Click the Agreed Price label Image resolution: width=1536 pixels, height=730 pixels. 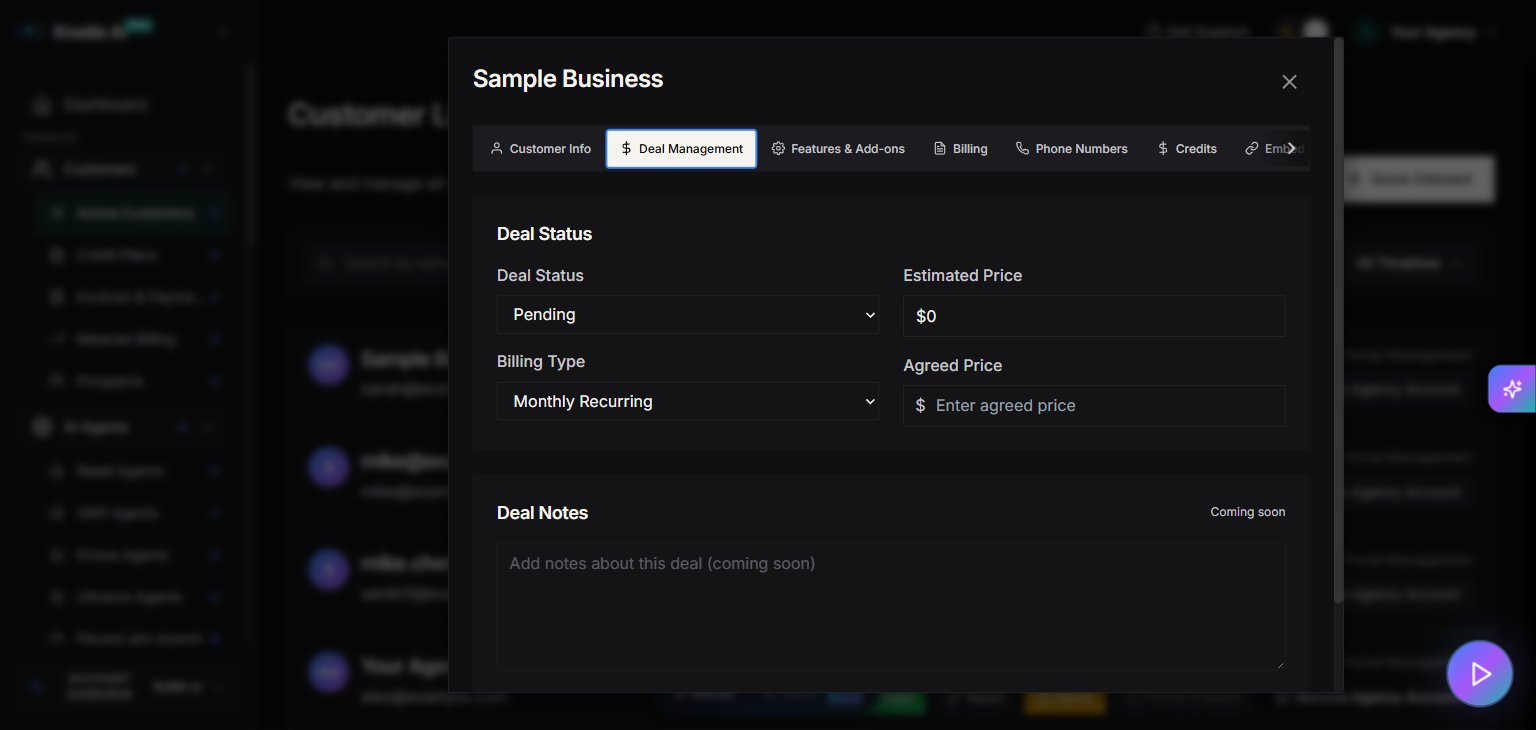[952, 365]
